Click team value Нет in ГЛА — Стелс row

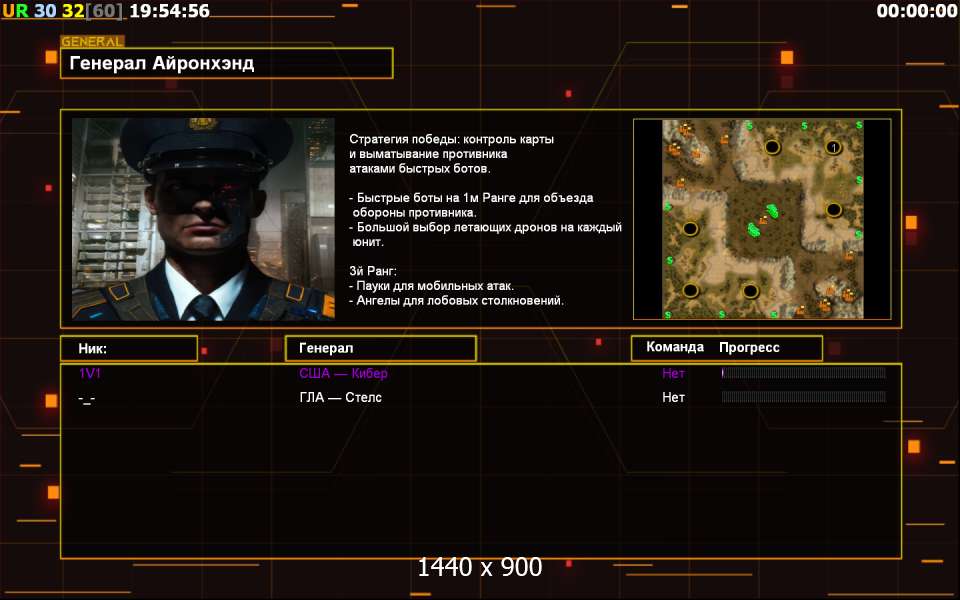point(673,397)
